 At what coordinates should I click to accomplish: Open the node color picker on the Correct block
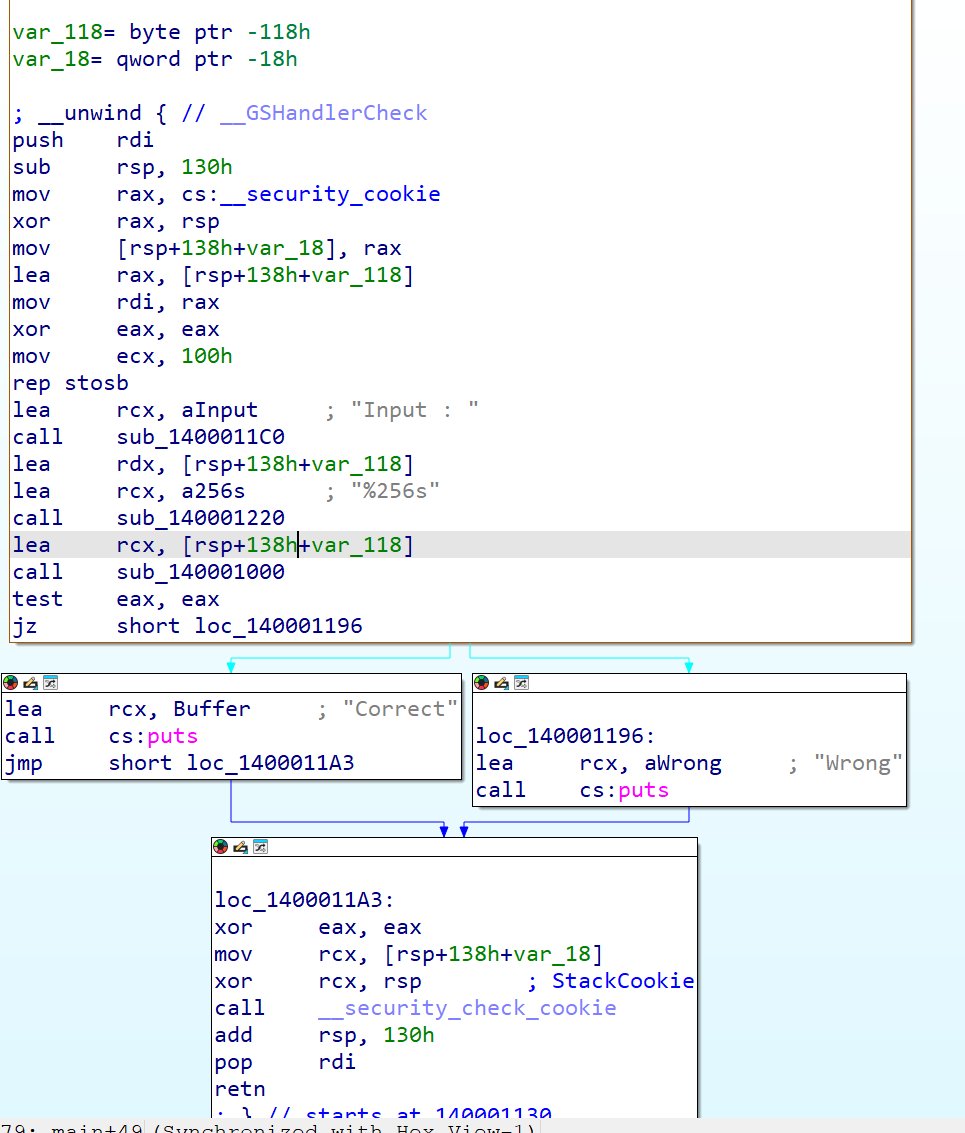(x=10, y=682)
